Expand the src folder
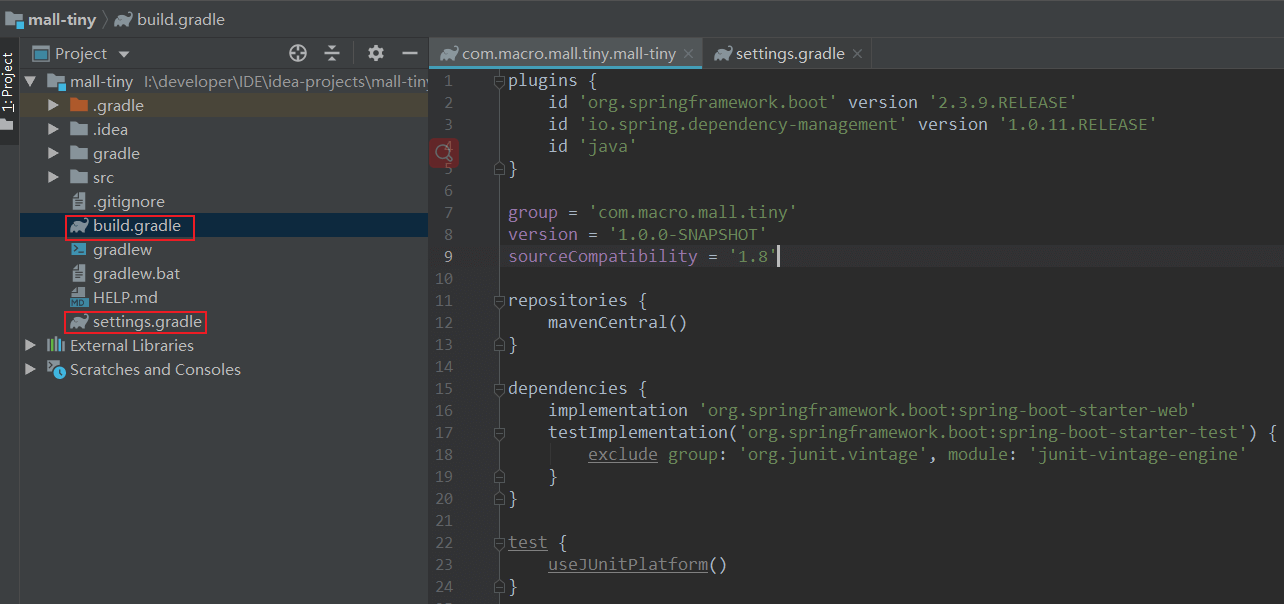Image resolution: width=1284 pixels, height=604 pixels. click(x=54, y=177)
